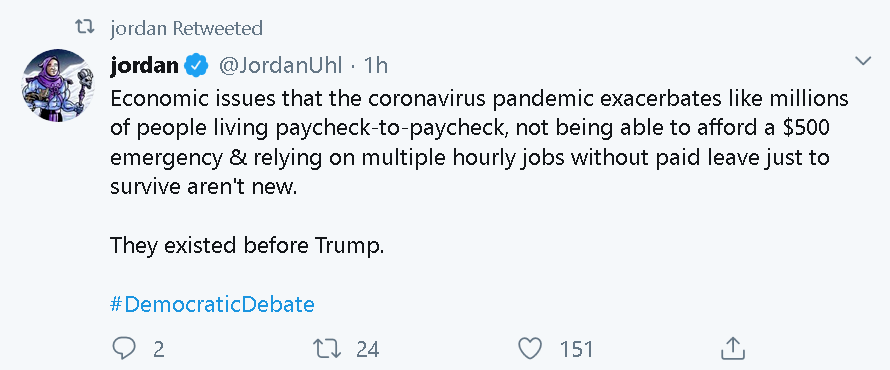Open the @JordanUhl handle profile

[x=280, y=66]
